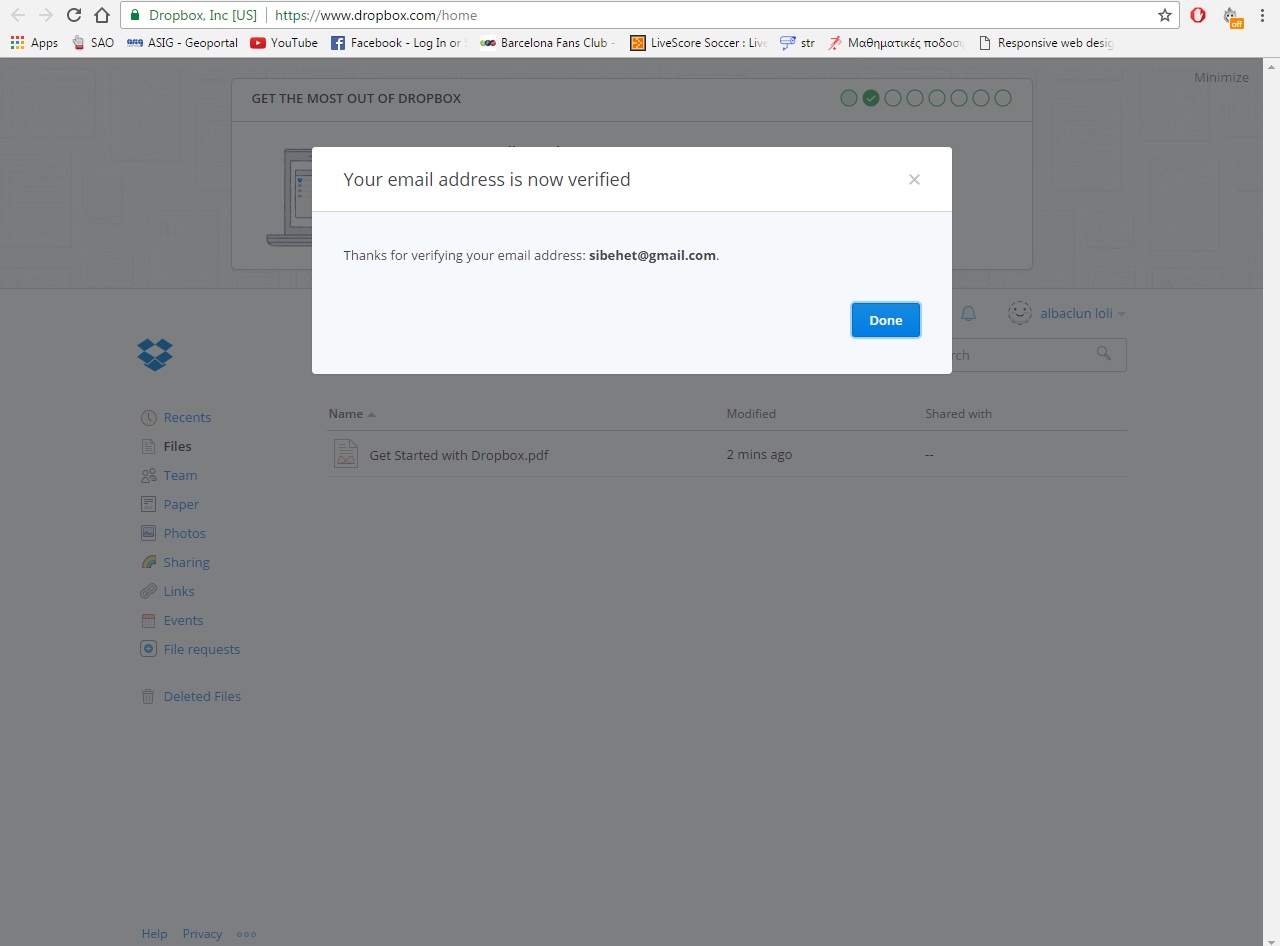Open Events in the sidebar

coord(183,620)
